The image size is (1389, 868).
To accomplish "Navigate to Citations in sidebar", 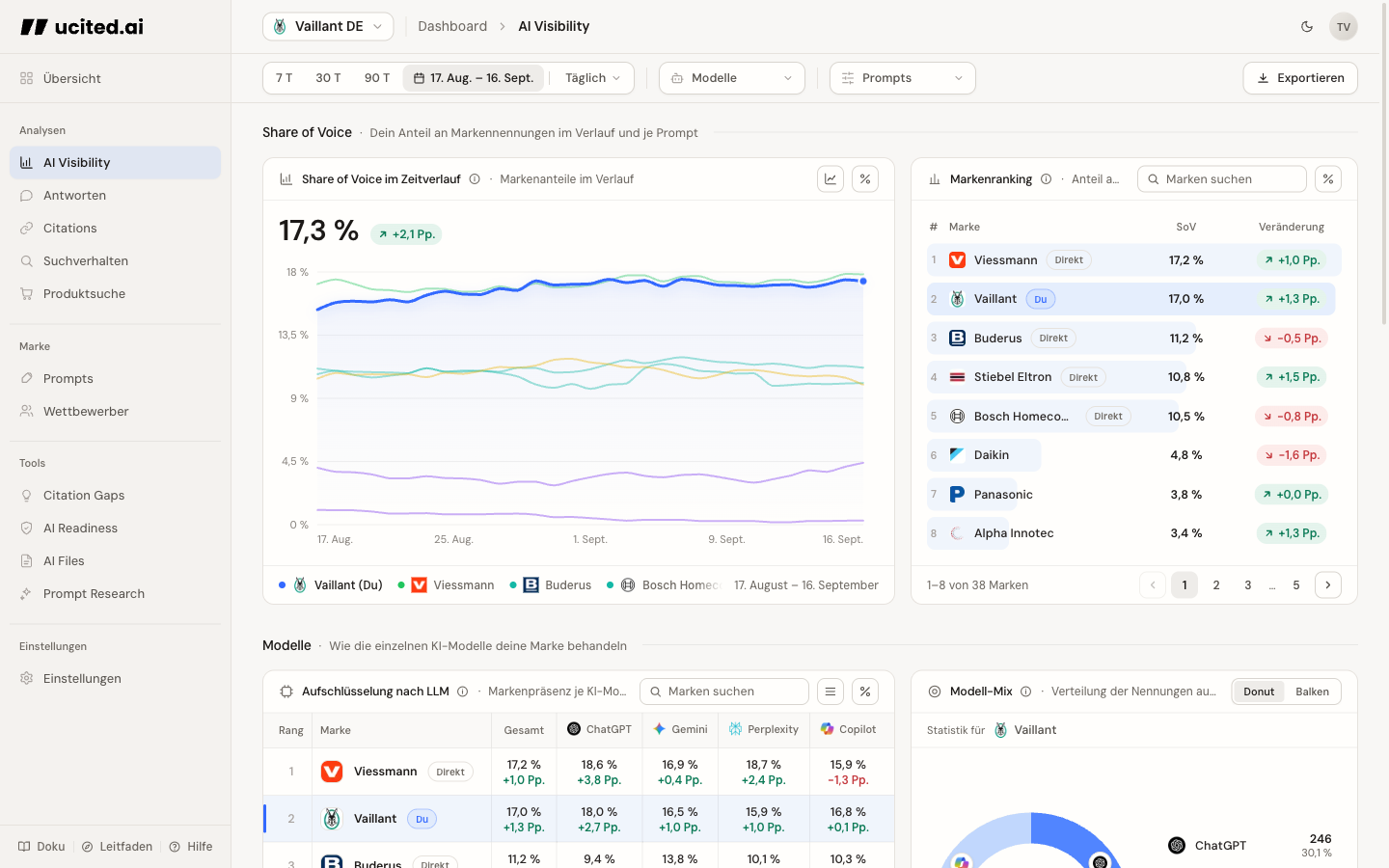I will tap(116, 229).
